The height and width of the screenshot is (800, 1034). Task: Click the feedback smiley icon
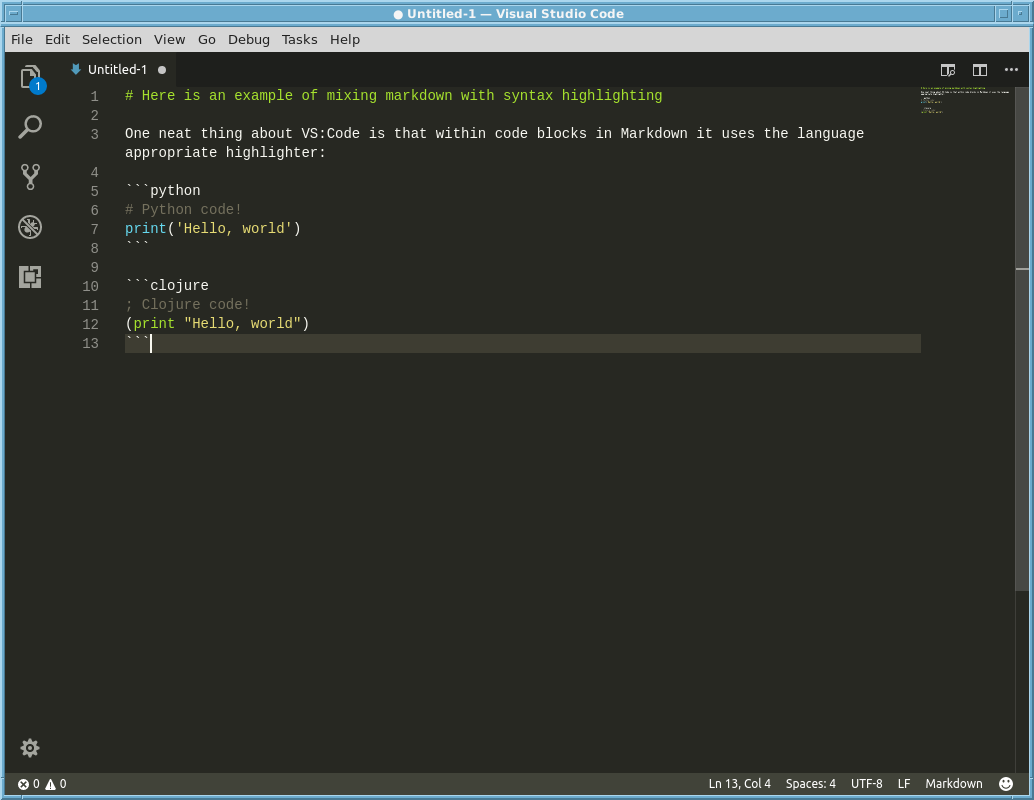tap(1006, 784)
